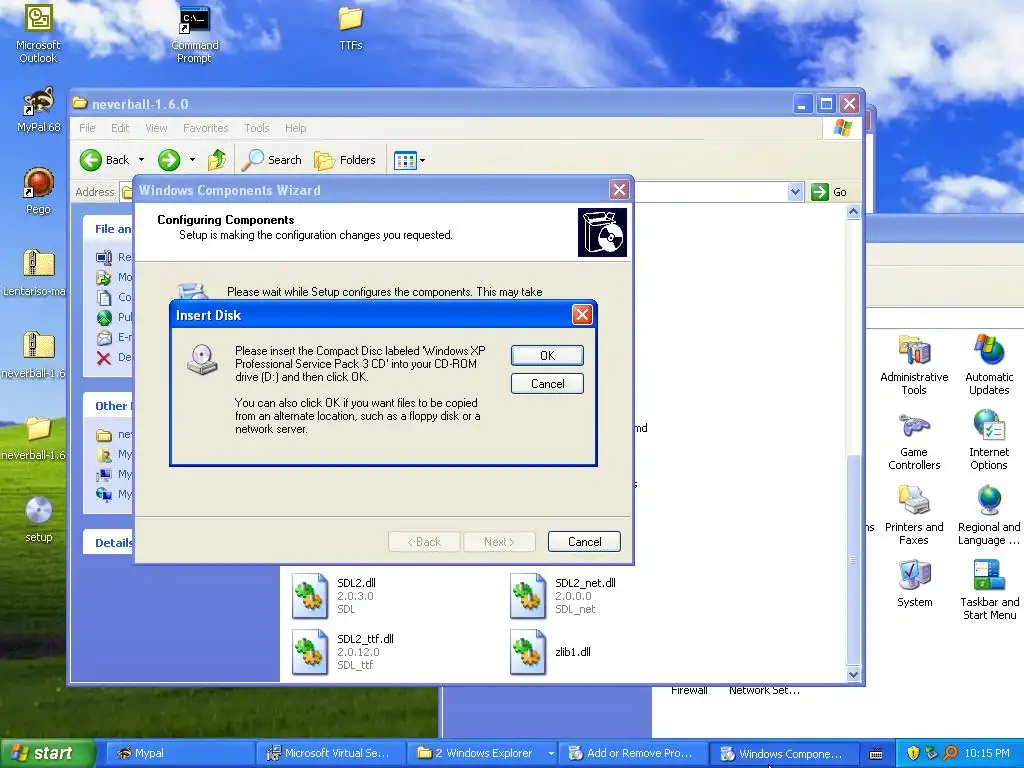Open the Microsoft Outlook desktop icon
Image resolution: width=1024 pixels, height=768 pixels.
point(38,34)
